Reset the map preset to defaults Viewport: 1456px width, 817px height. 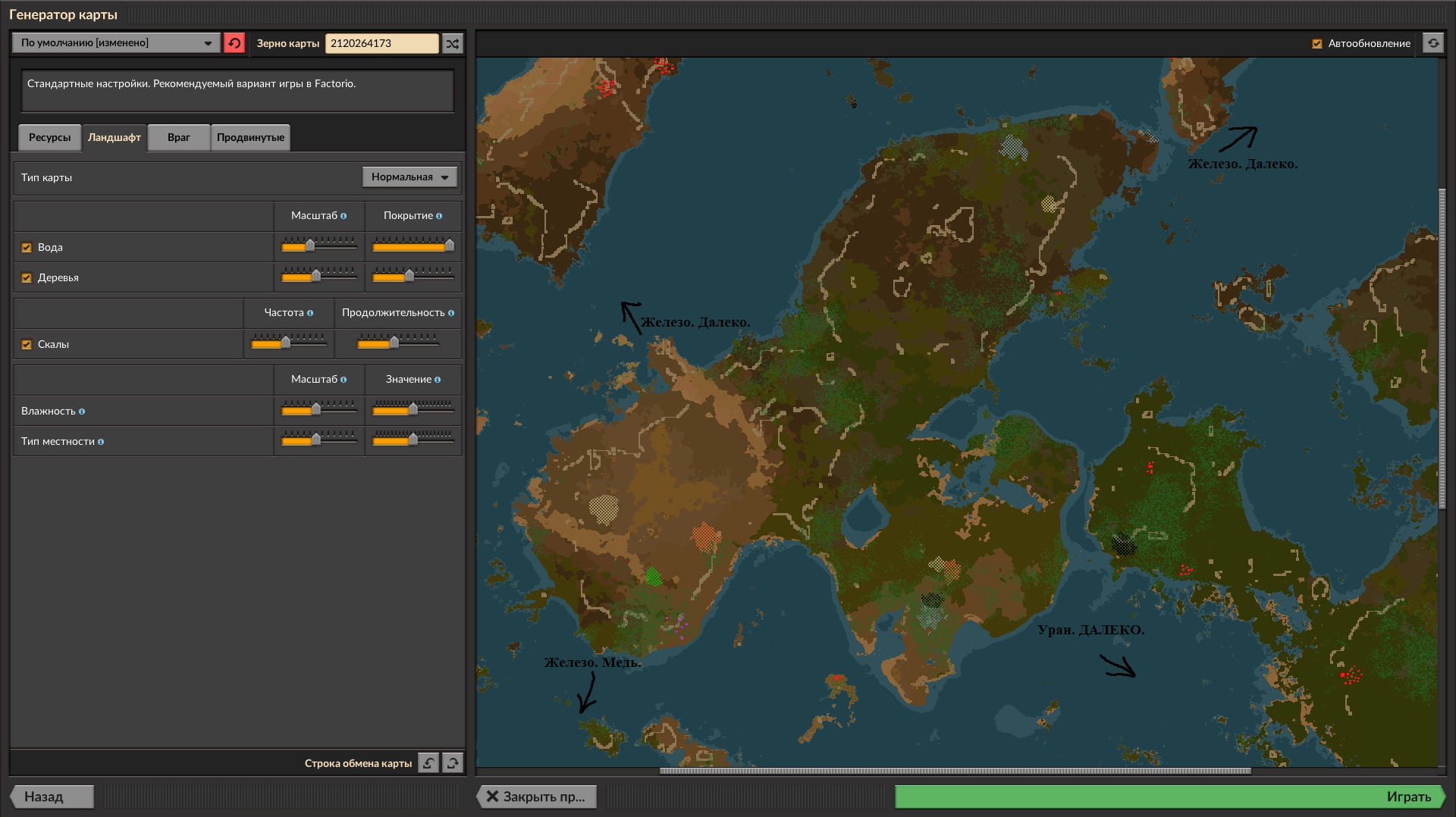(234, 43)
